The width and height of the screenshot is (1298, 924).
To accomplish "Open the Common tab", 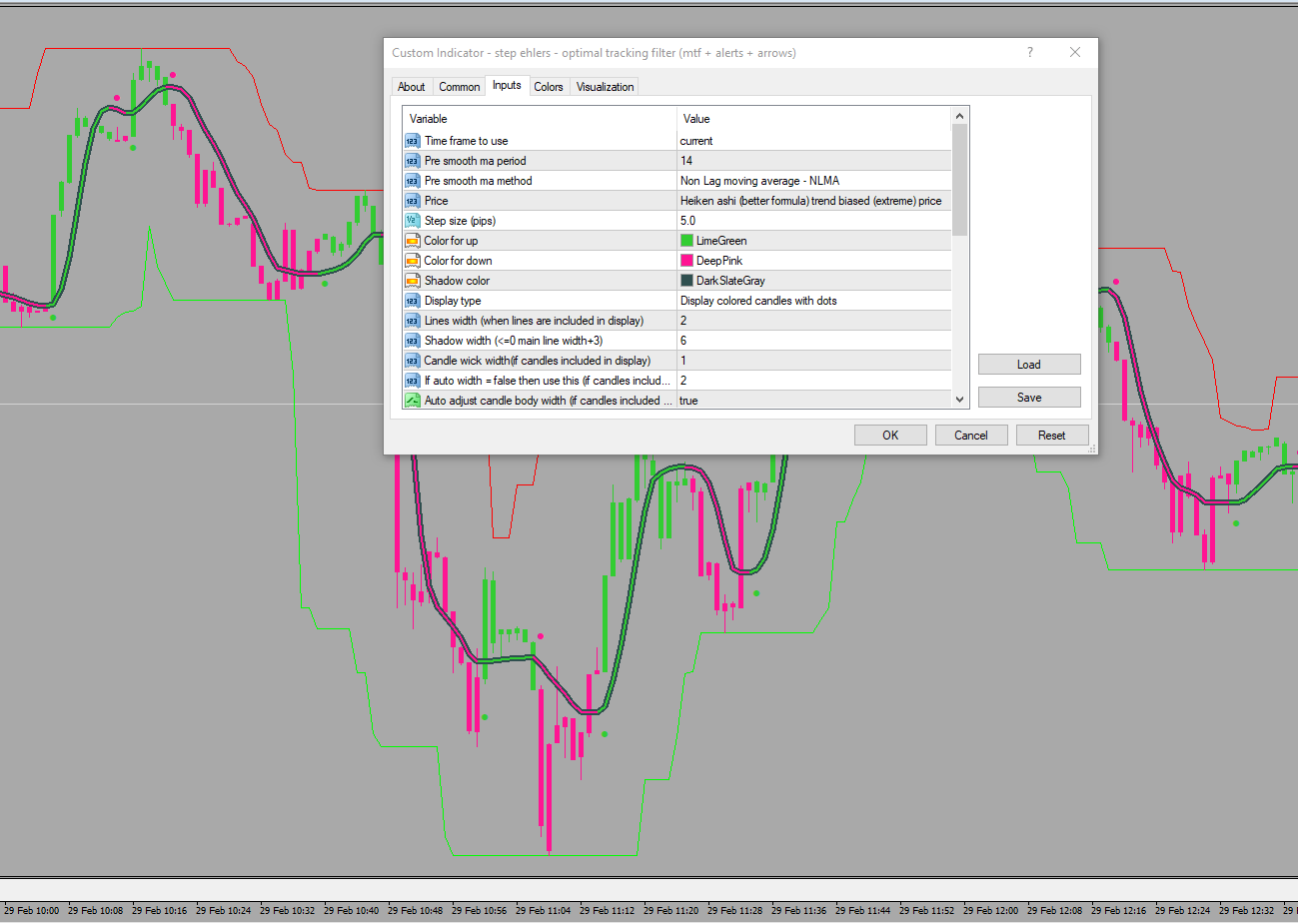I will tap(460, 87).
